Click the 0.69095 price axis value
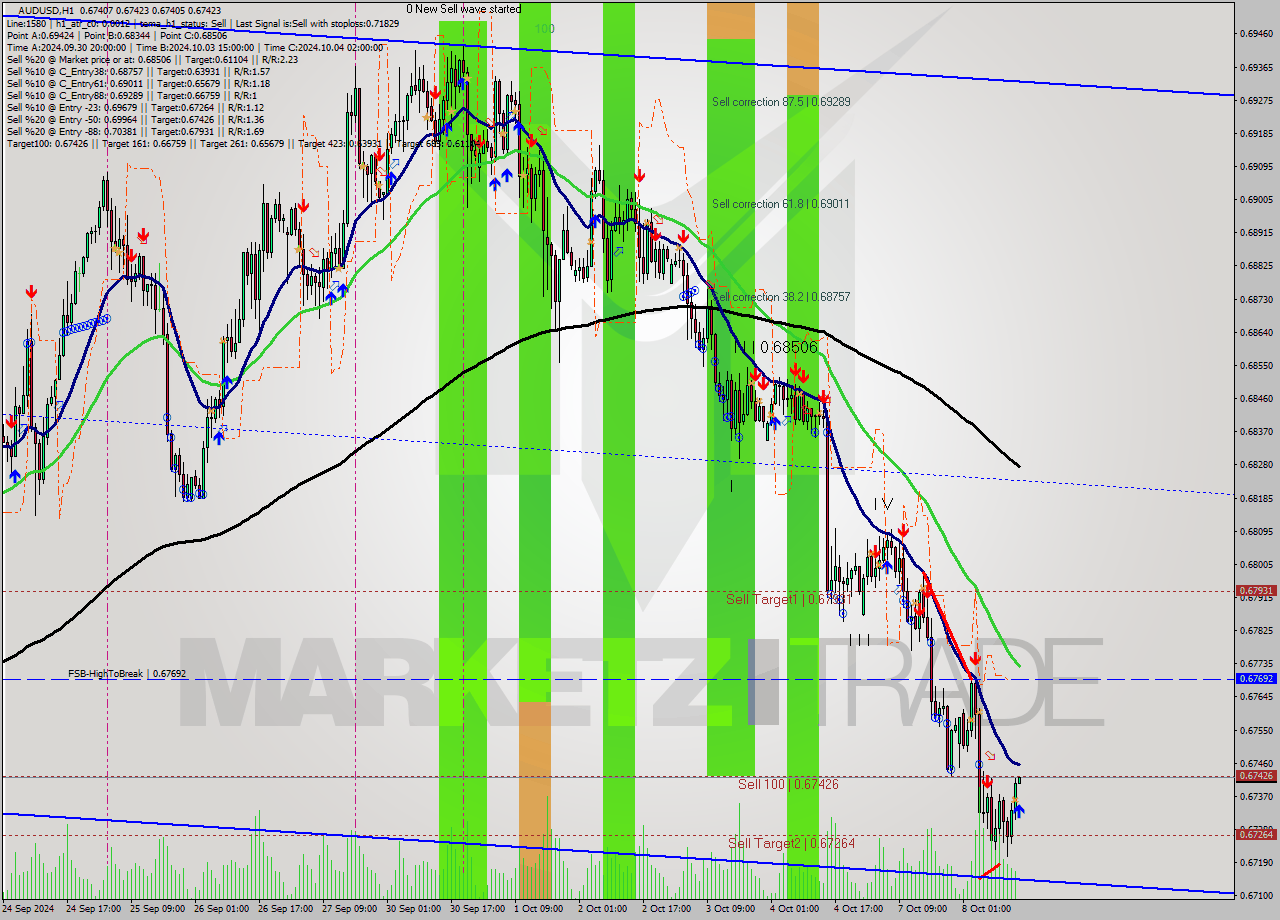Viewport: 1280px width, 920px height. (1256, 166)
